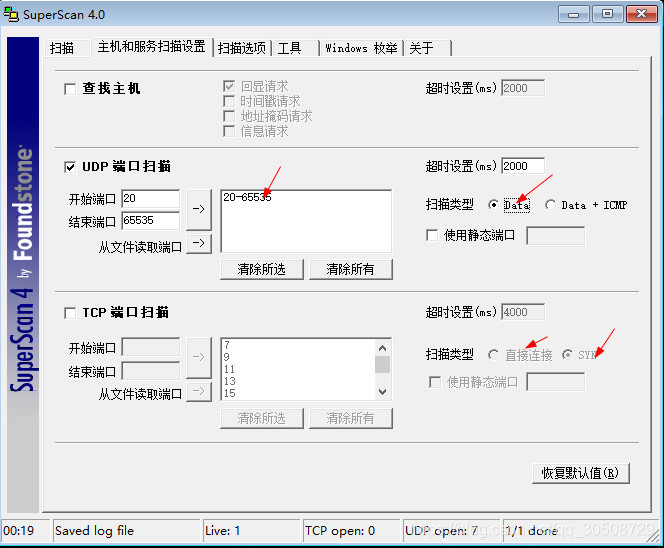664x548 pixels.
Task: Select port 15 in TCP list
Action: (x=229, y=393)
